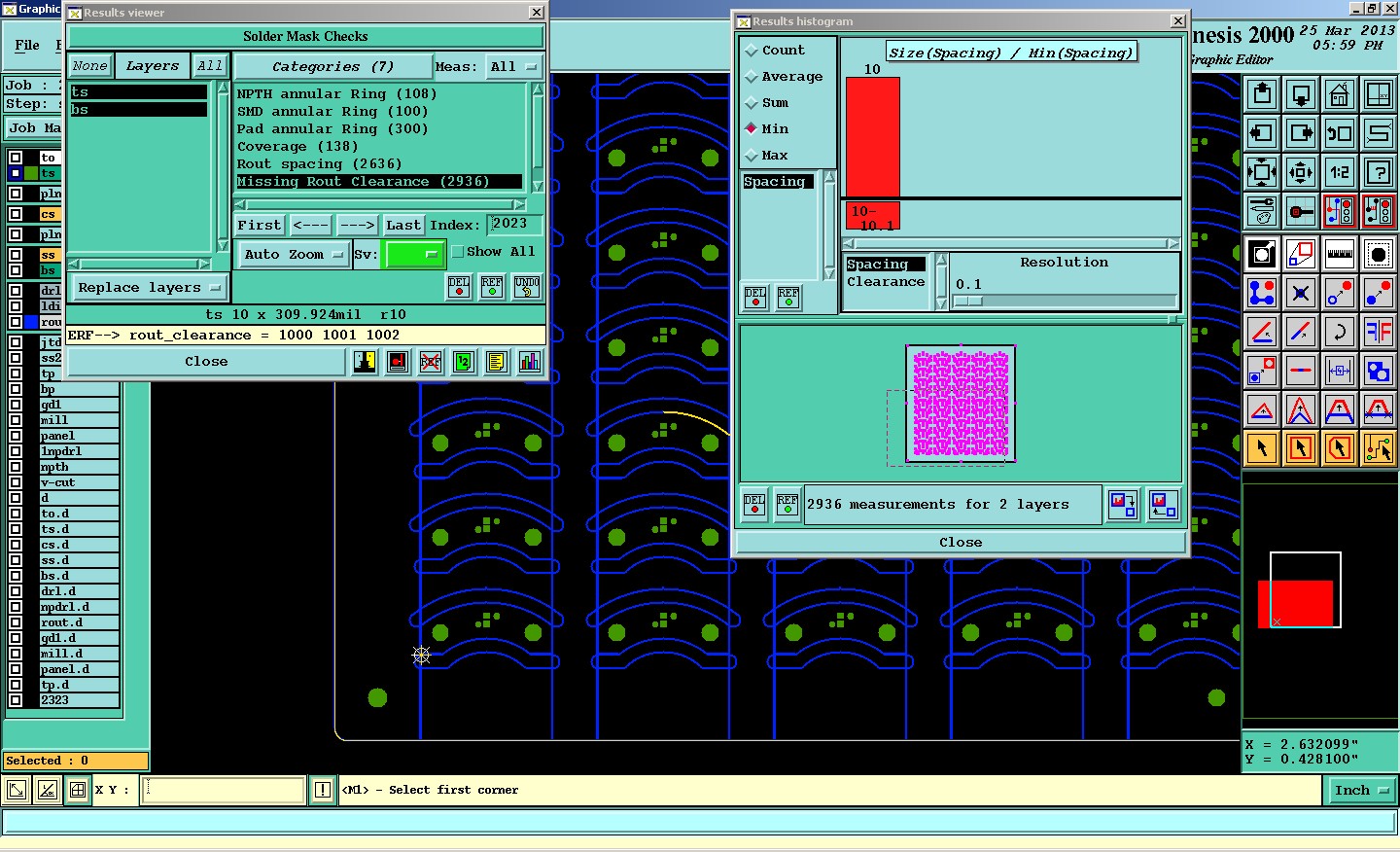
Task: Select ts in Results viewer layer list
Action: (x=138, y=92)
